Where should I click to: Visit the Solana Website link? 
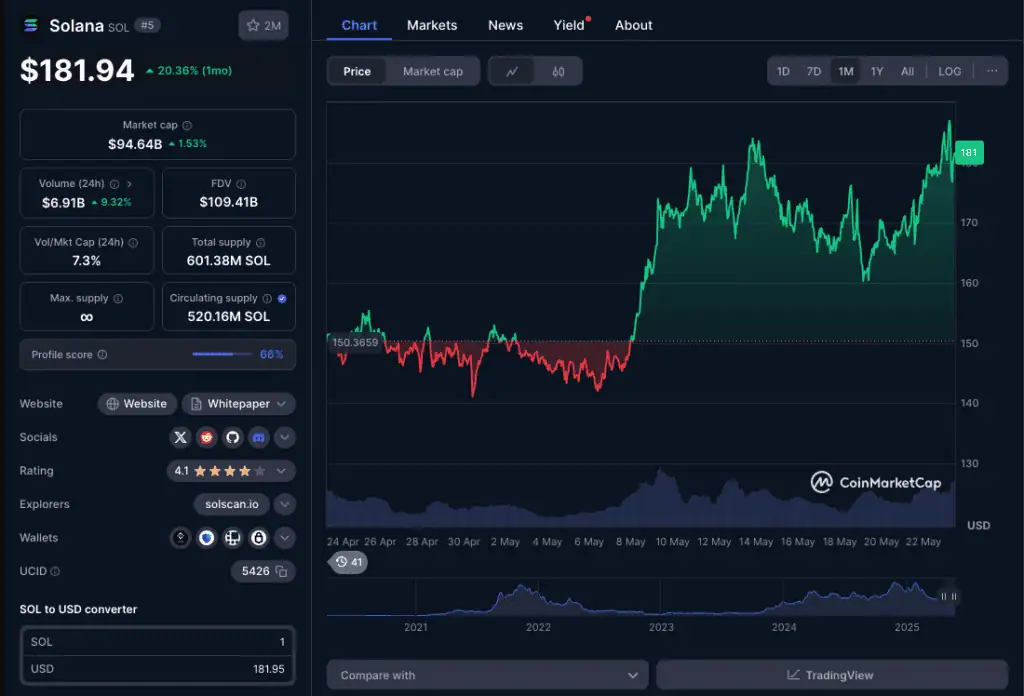[x=137, y=404]
